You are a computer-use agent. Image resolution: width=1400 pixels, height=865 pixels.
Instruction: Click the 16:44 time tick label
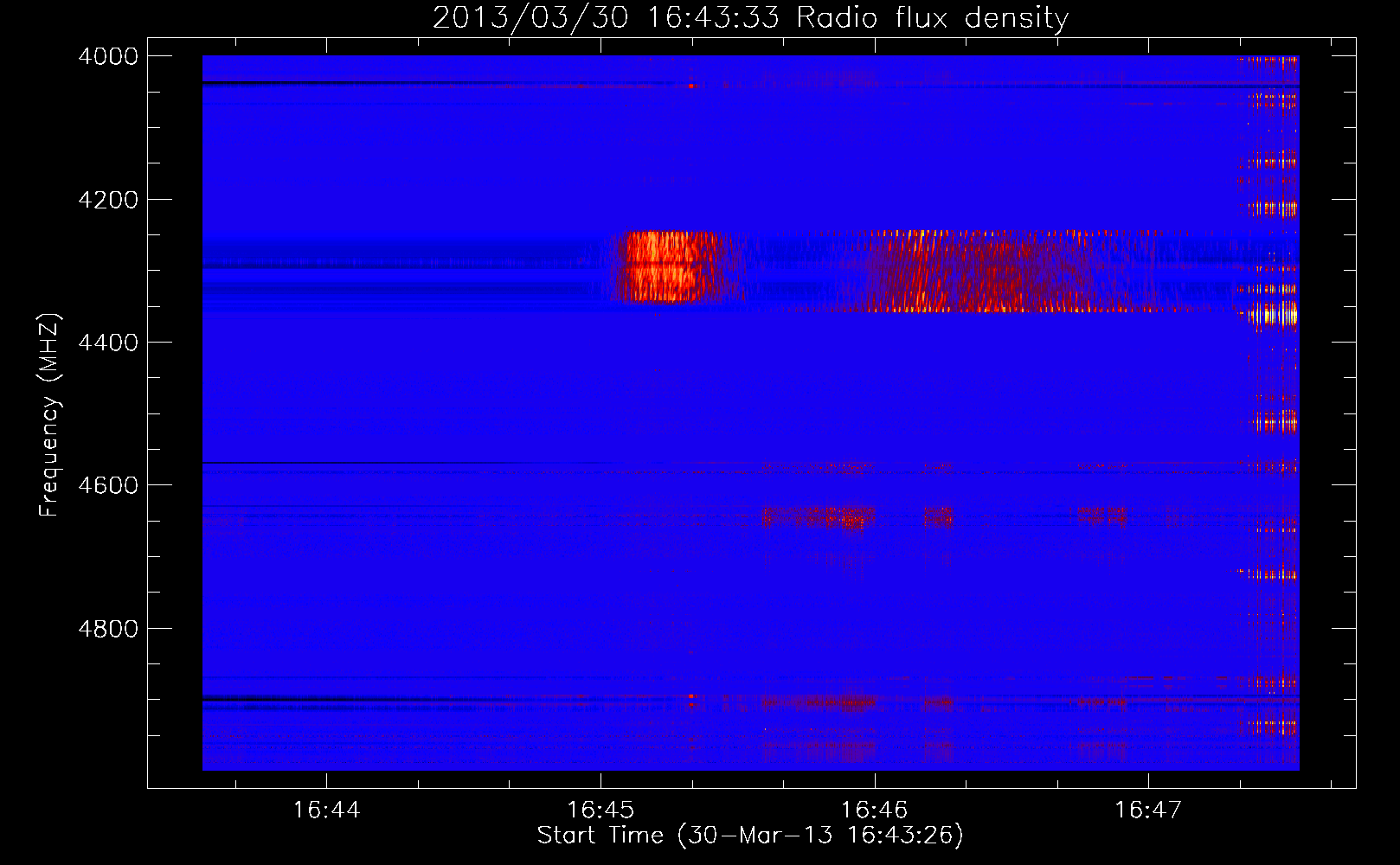tap(326, 811)
